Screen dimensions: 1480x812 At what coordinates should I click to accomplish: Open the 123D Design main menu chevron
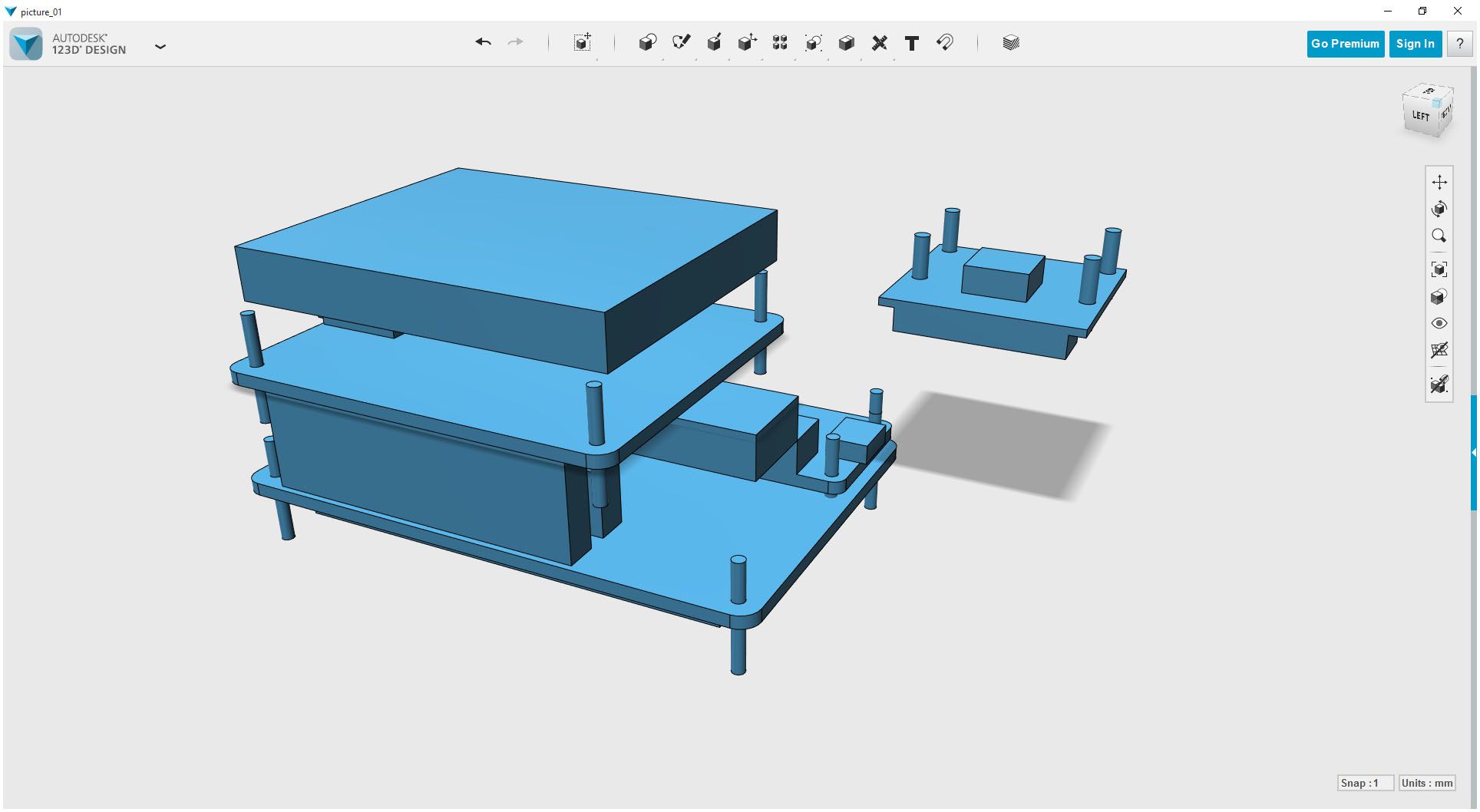[x=160, y=47]
